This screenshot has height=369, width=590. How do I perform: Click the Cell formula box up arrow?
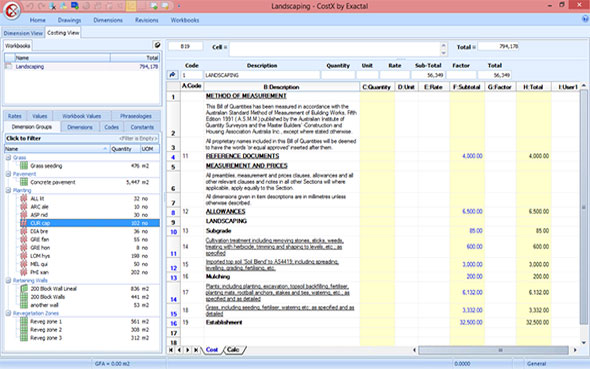443,46
